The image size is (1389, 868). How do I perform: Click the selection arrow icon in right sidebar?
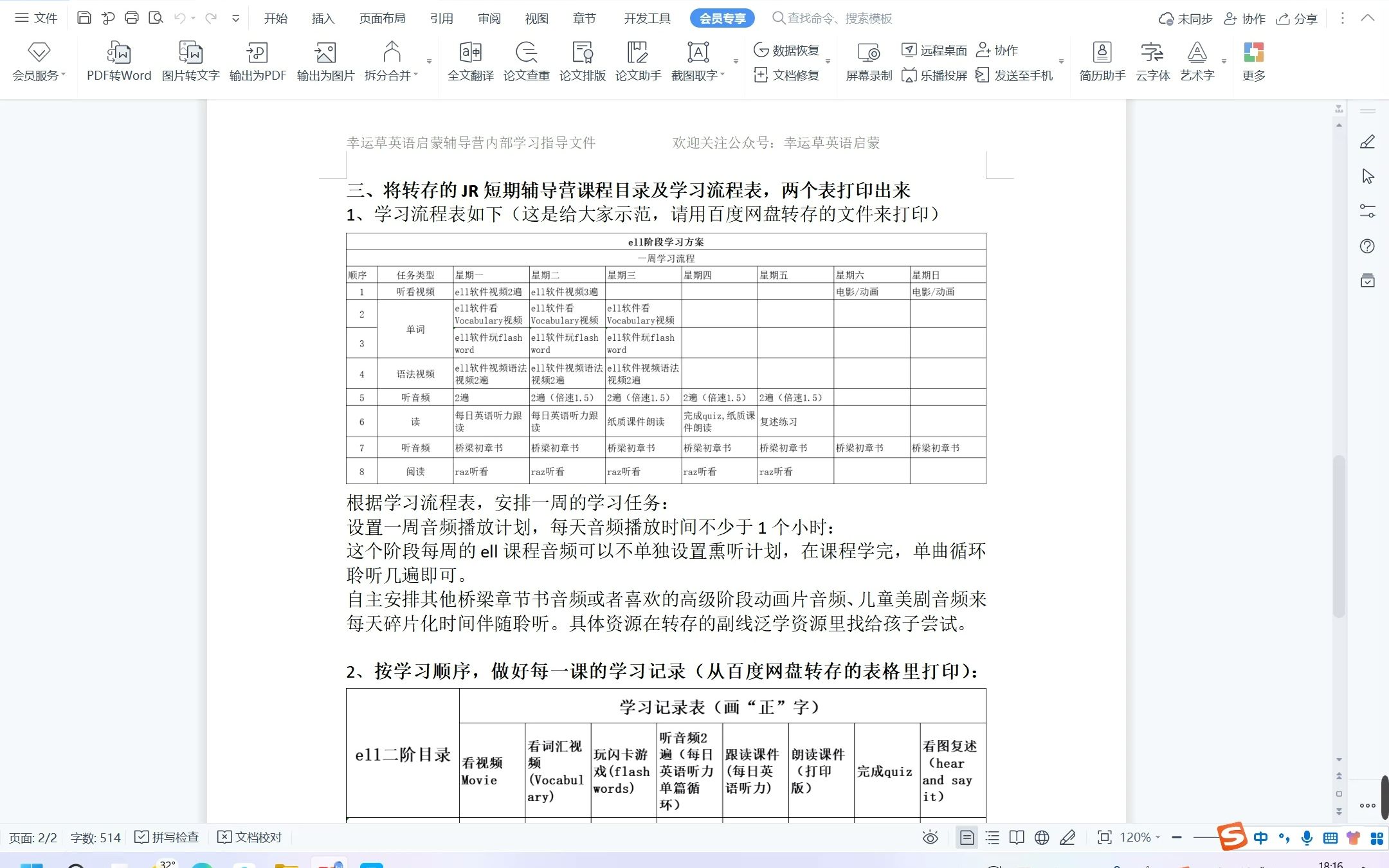click(x=1368, y=176)
